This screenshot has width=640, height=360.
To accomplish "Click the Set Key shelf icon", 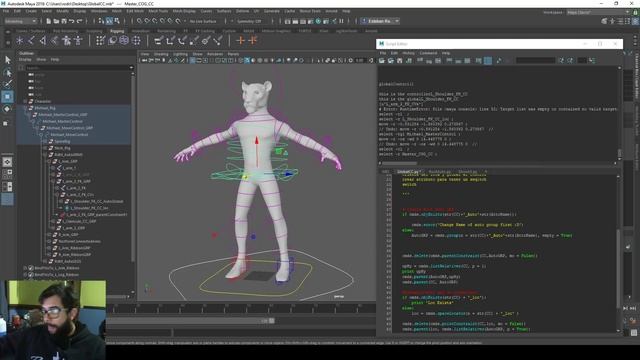I will point(241,40).
